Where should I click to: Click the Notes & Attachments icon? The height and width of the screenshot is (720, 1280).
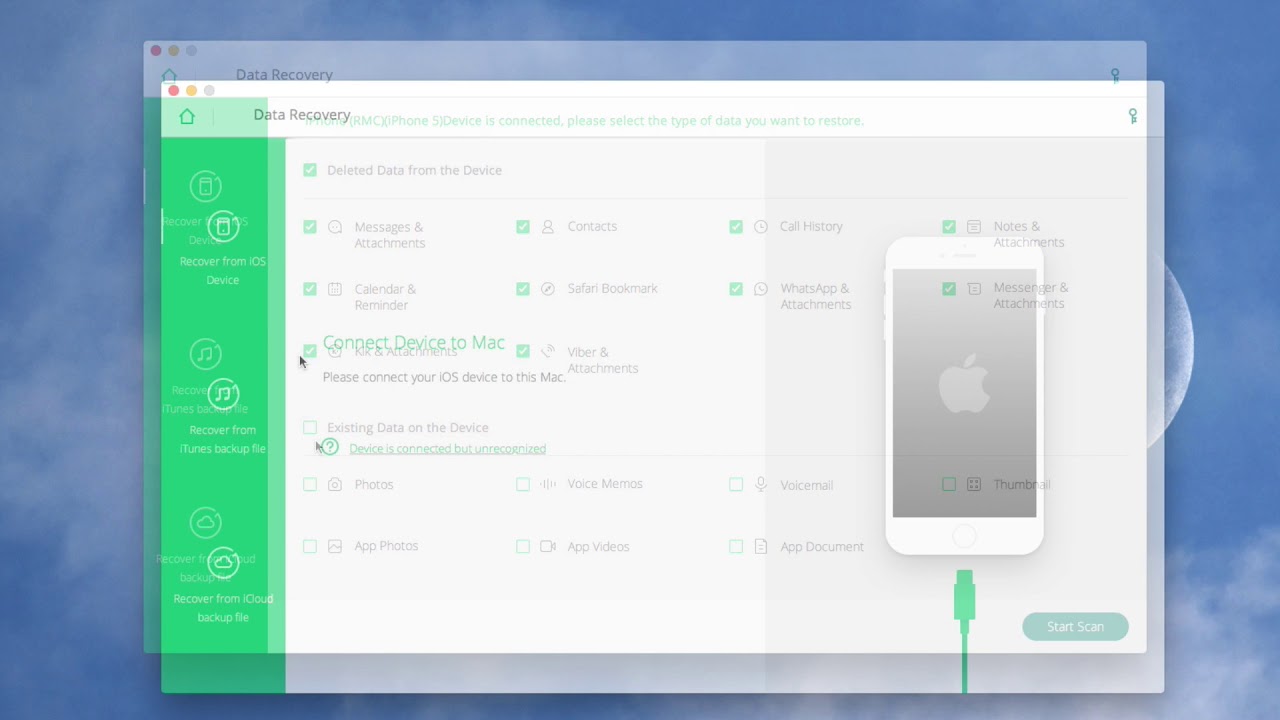coord(974,227)
